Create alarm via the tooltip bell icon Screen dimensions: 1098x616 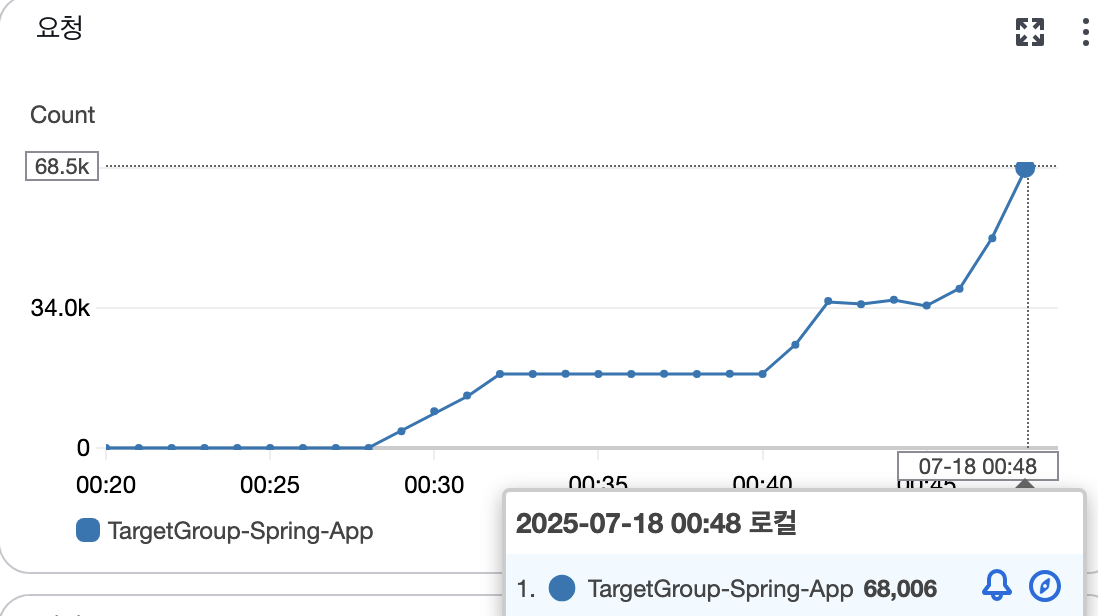996,586
